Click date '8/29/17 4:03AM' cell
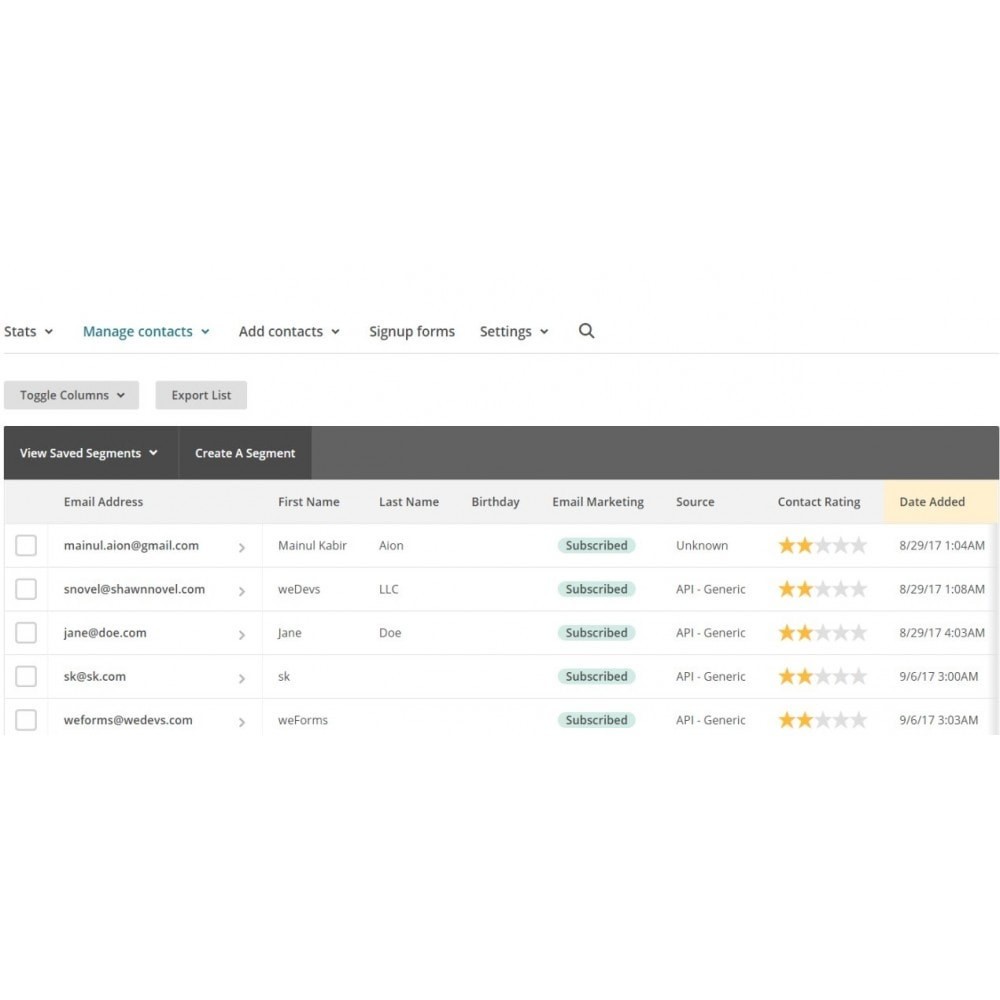Image resolution: width=1000 pixels, height=1000 pixels. (942, 633)
